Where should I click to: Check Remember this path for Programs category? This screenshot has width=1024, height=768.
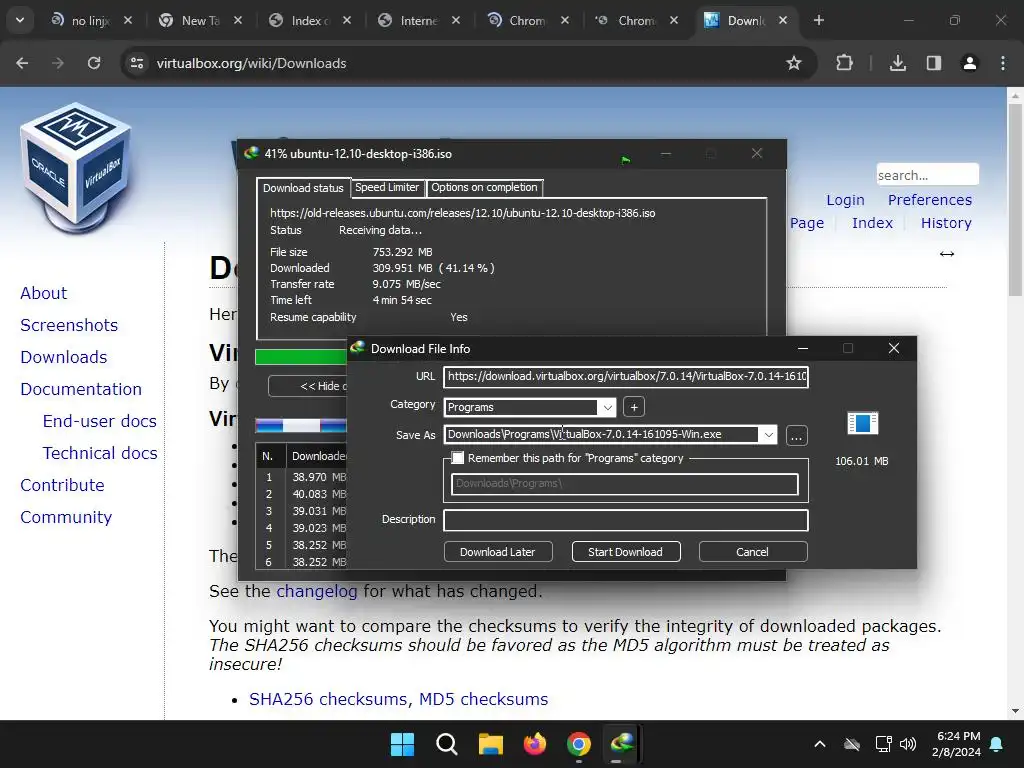[458, 458]
